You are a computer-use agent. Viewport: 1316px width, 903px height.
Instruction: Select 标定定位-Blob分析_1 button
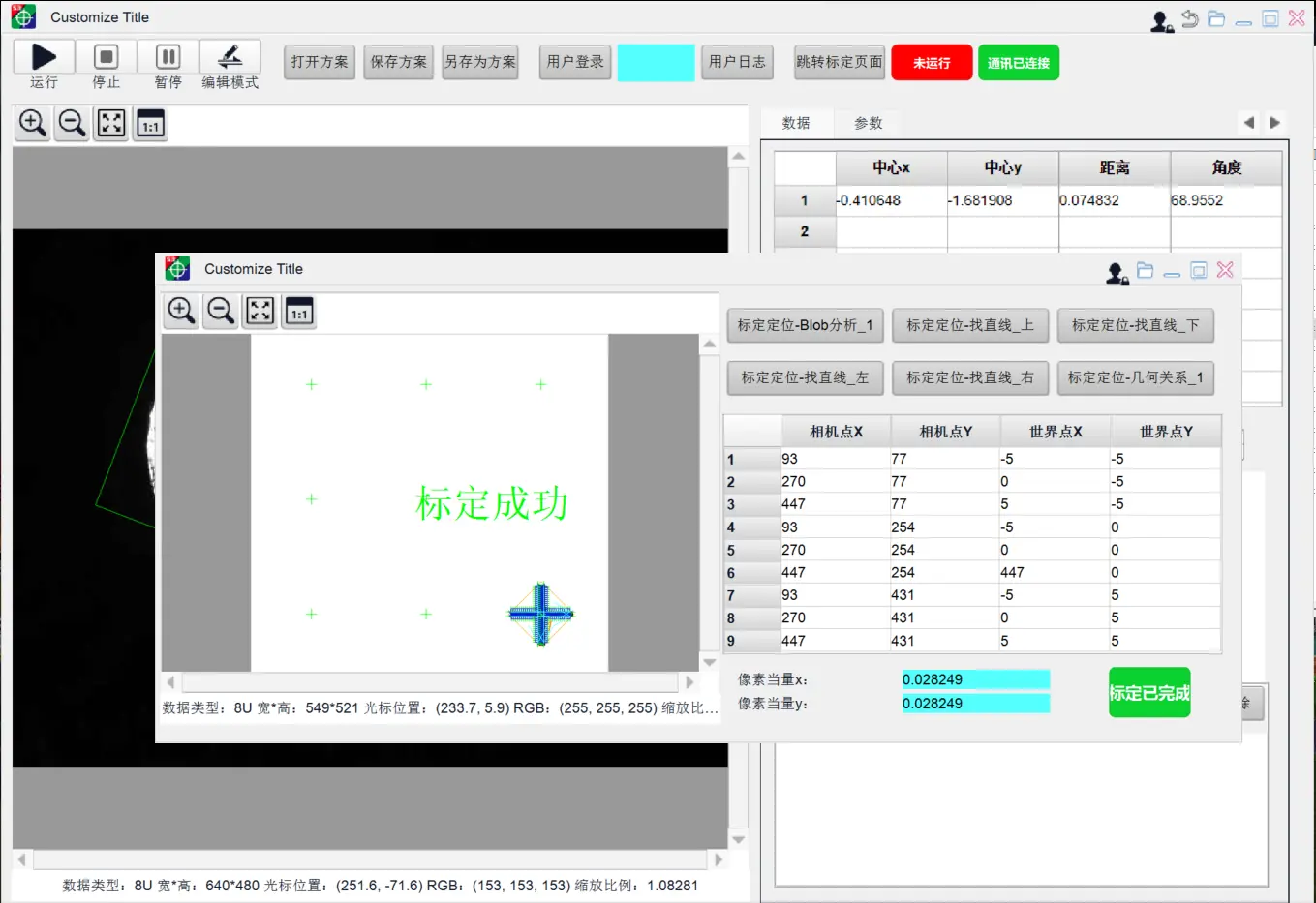(806, 325)
